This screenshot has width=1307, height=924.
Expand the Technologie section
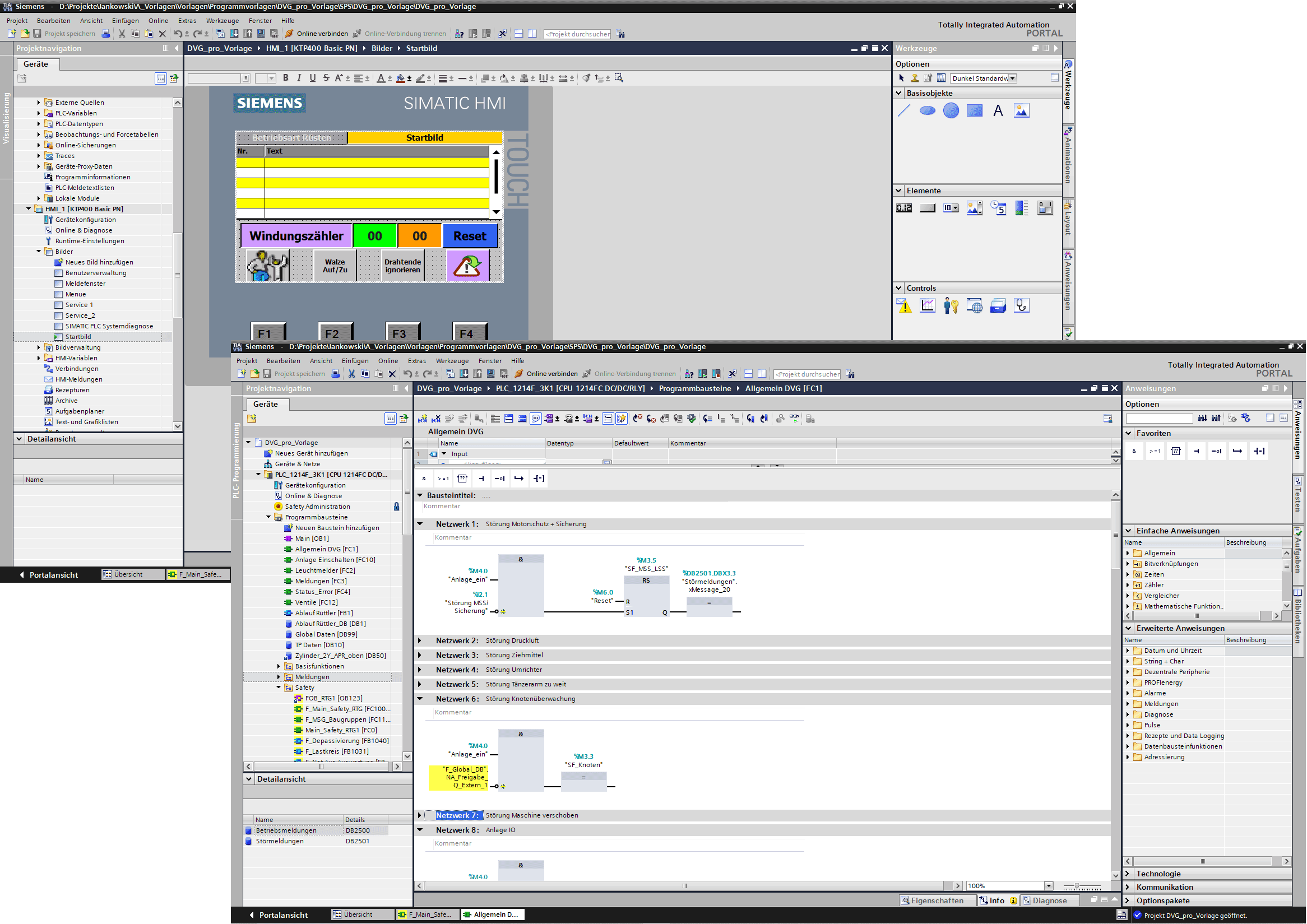pyautogui.click(x=1128, y=875)
